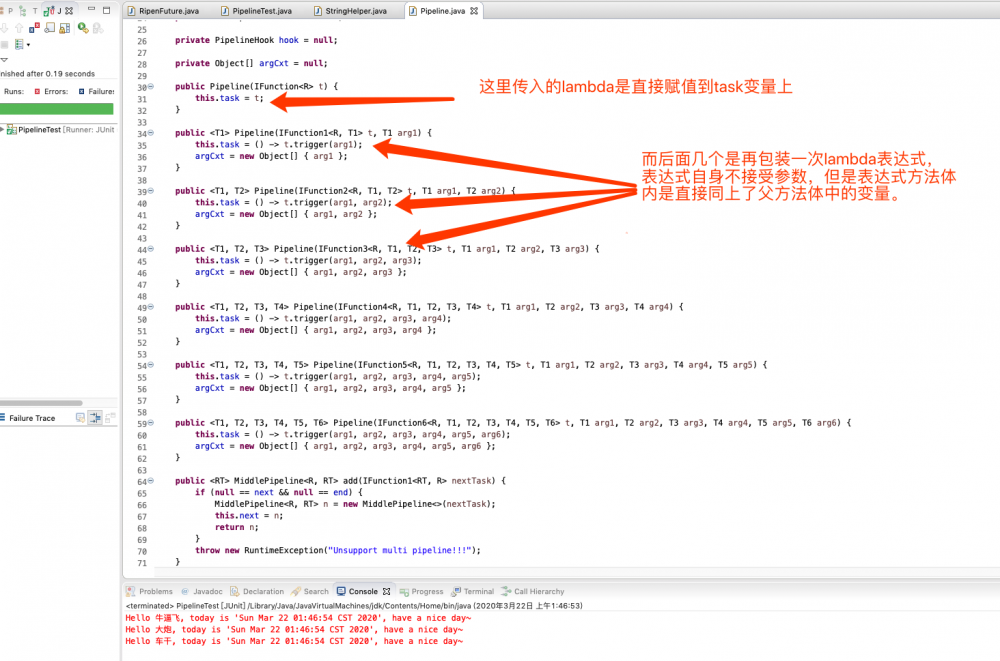
Task: Collapse the code fold at line 49
Action: tap(151, 307)
